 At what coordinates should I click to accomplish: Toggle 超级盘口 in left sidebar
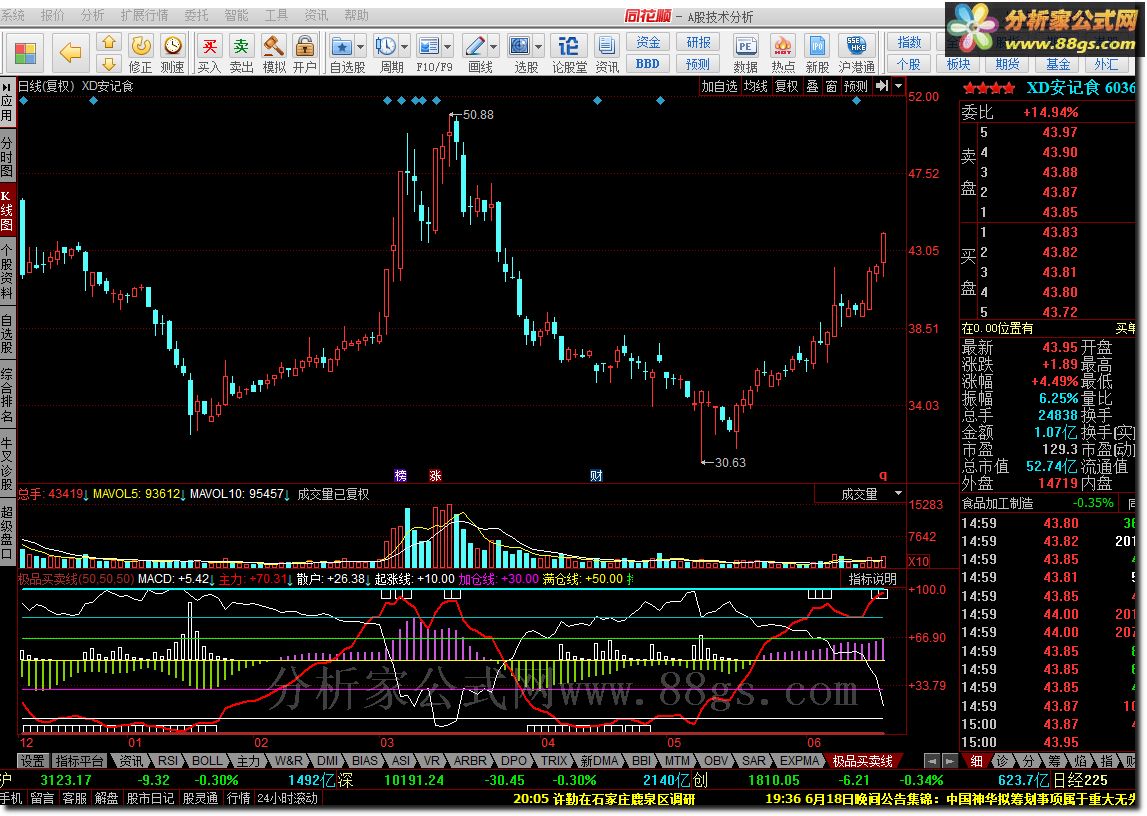7,532
